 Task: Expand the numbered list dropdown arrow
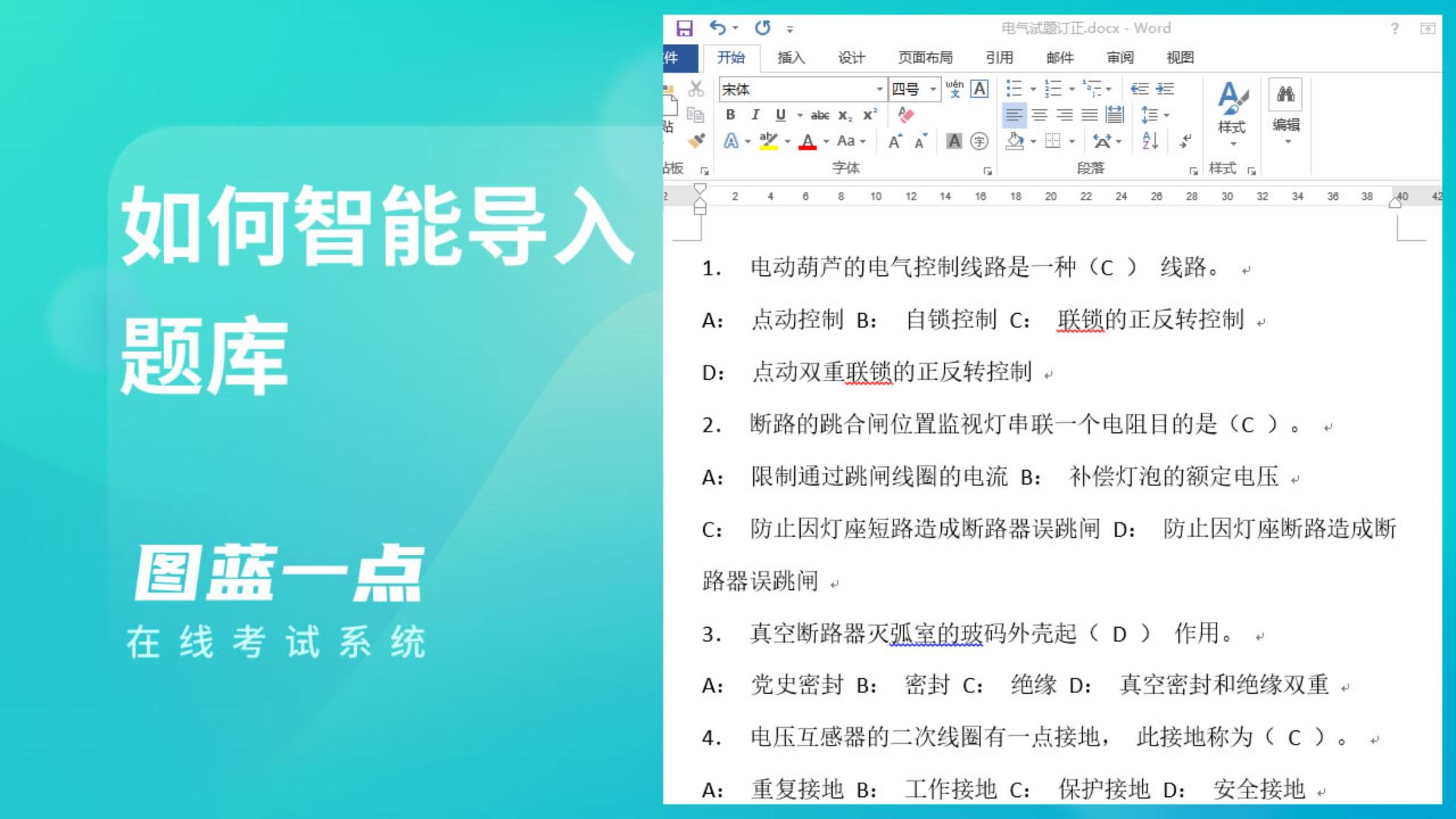(x=1072, y=89)
